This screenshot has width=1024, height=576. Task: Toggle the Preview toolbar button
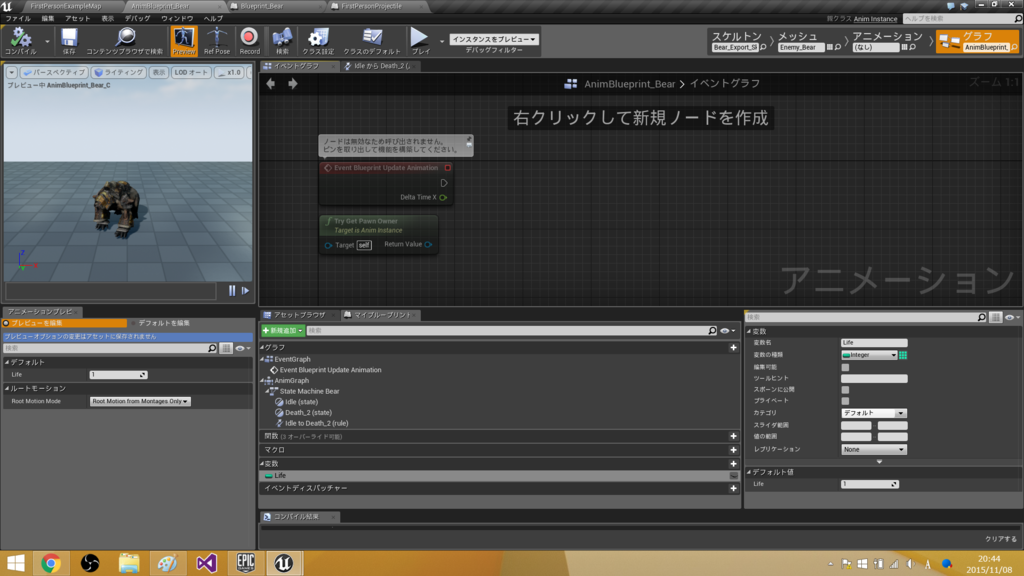pyautogui.click(x=184, y=40)
